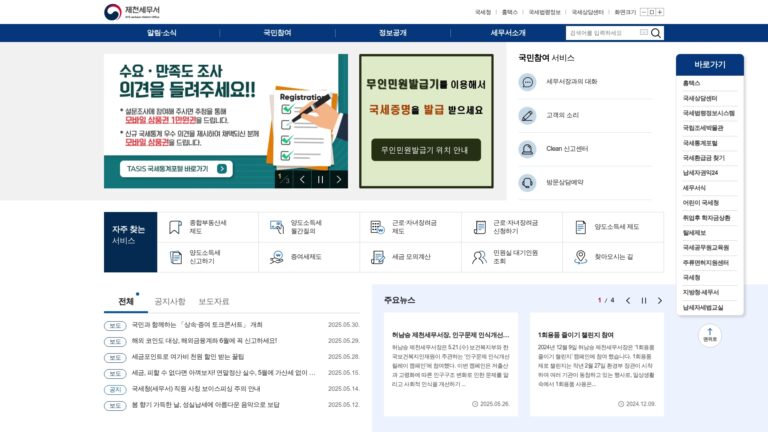Click the pencil icon for 고객의 소리
Image resolution: width=768 pixels, height=432 pixels.
coord(527,116)
